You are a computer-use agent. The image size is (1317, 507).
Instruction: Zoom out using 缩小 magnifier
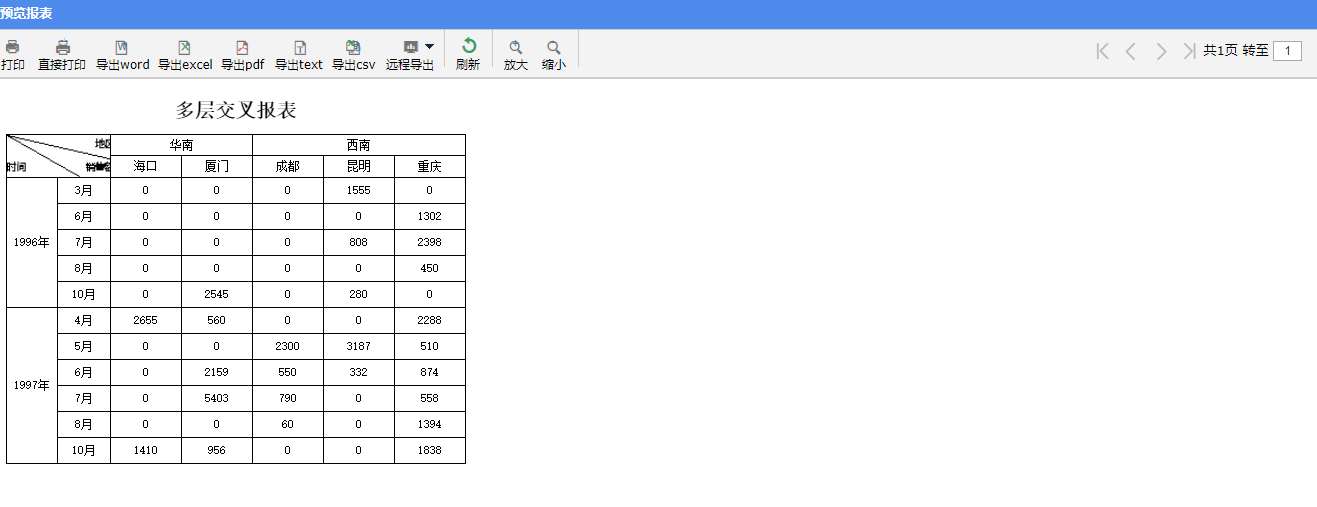(554, 47)
